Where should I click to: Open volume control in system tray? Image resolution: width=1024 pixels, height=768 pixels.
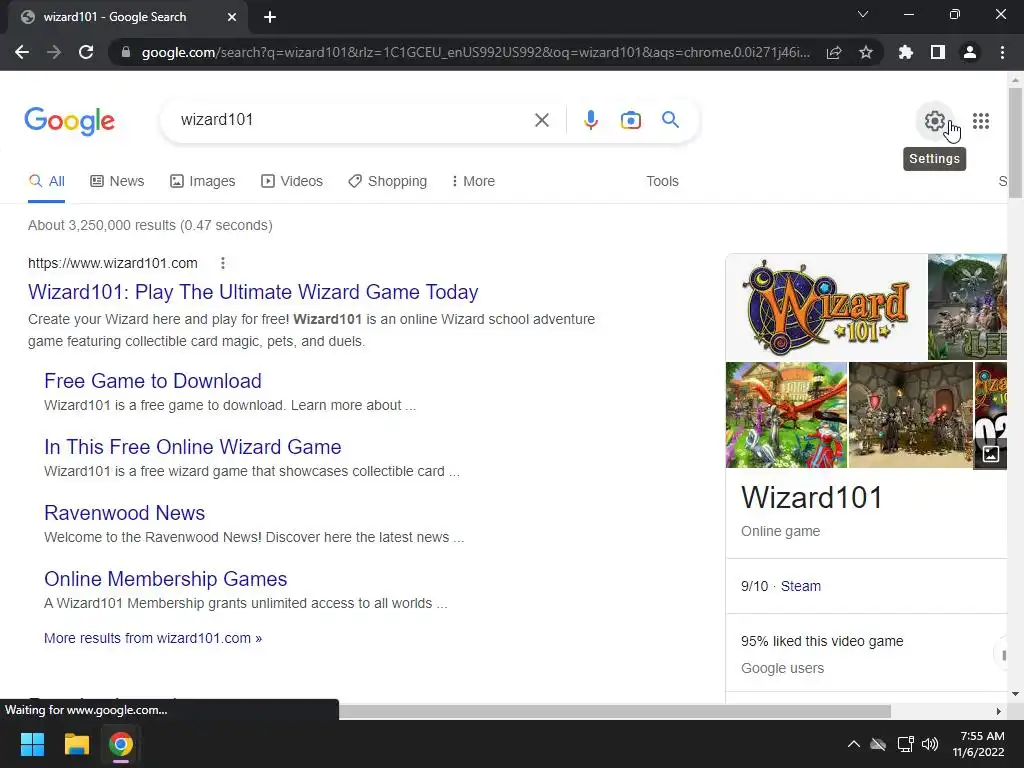930,744
